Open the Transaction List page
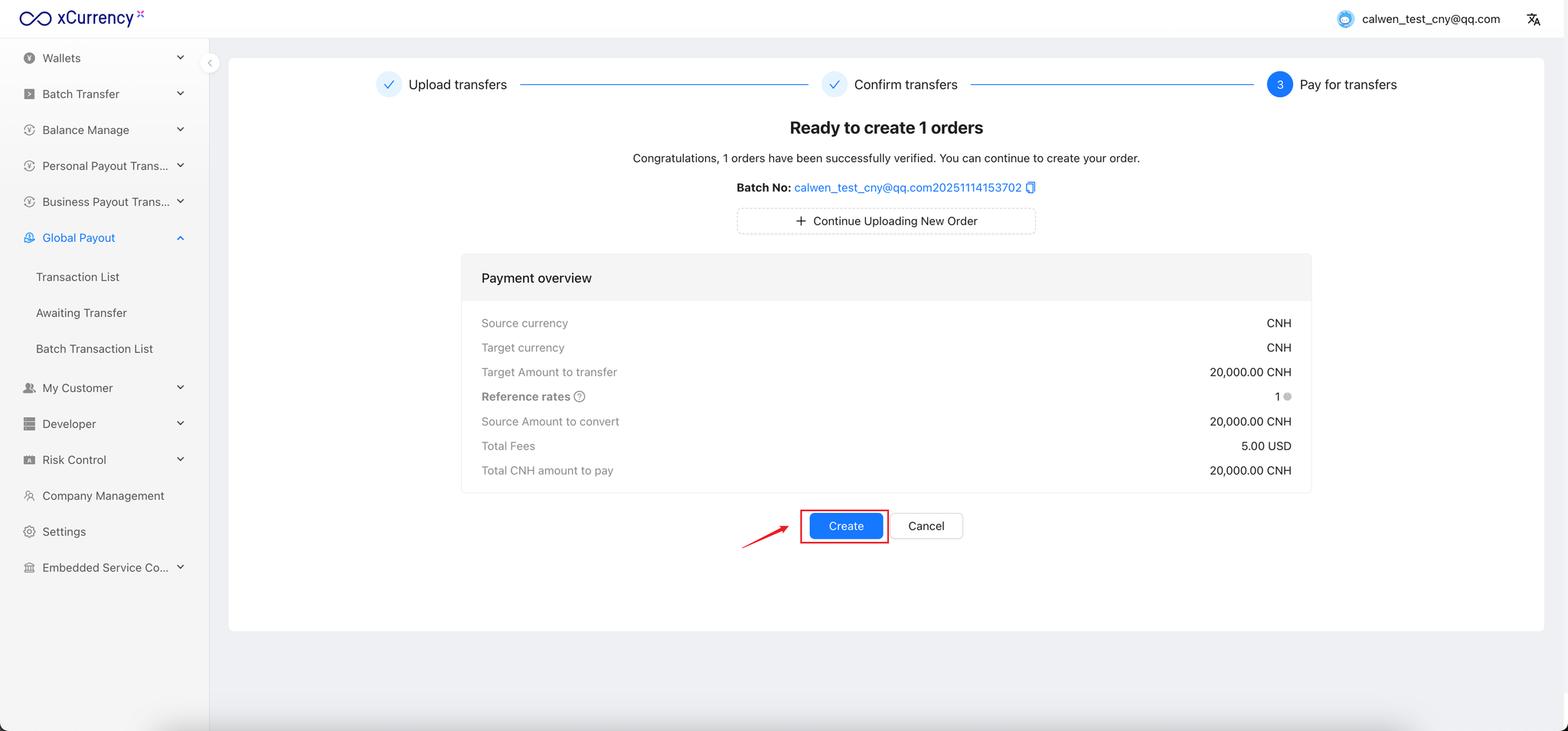The image size is (1568, 731). coord(77,277)
